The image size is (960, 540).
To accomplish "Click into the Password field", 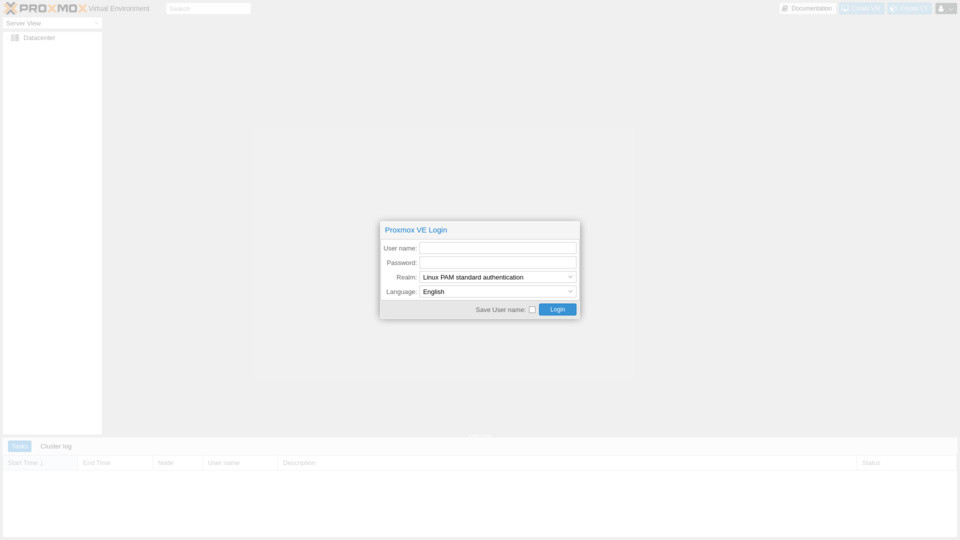I will pos(497,263).
